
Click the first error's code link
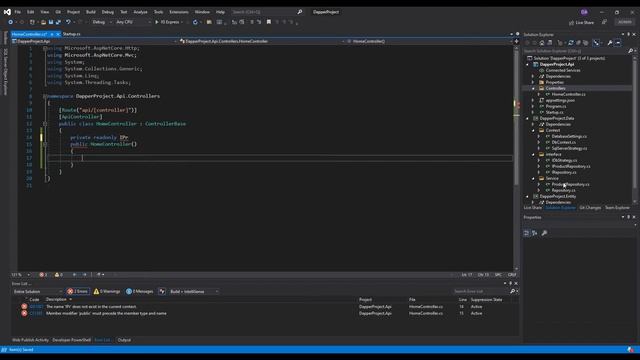(x=36, y=307)
